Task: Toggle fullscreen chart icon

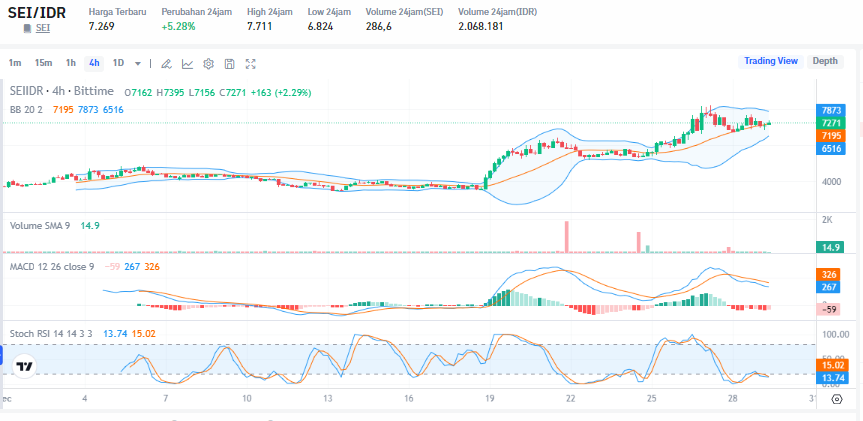Action: (250, 64)
